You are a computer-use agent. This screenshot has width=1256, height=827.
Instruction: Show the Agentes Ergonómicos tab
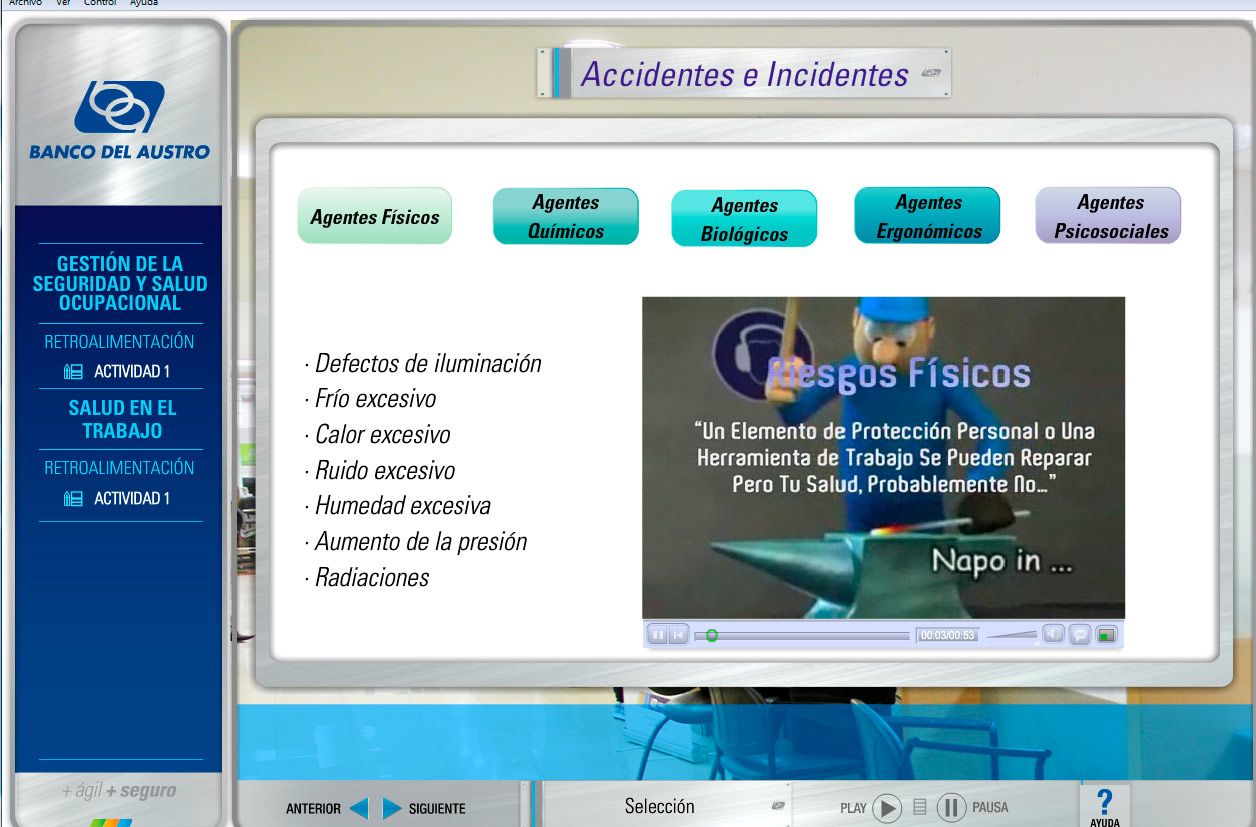(927, 216)
